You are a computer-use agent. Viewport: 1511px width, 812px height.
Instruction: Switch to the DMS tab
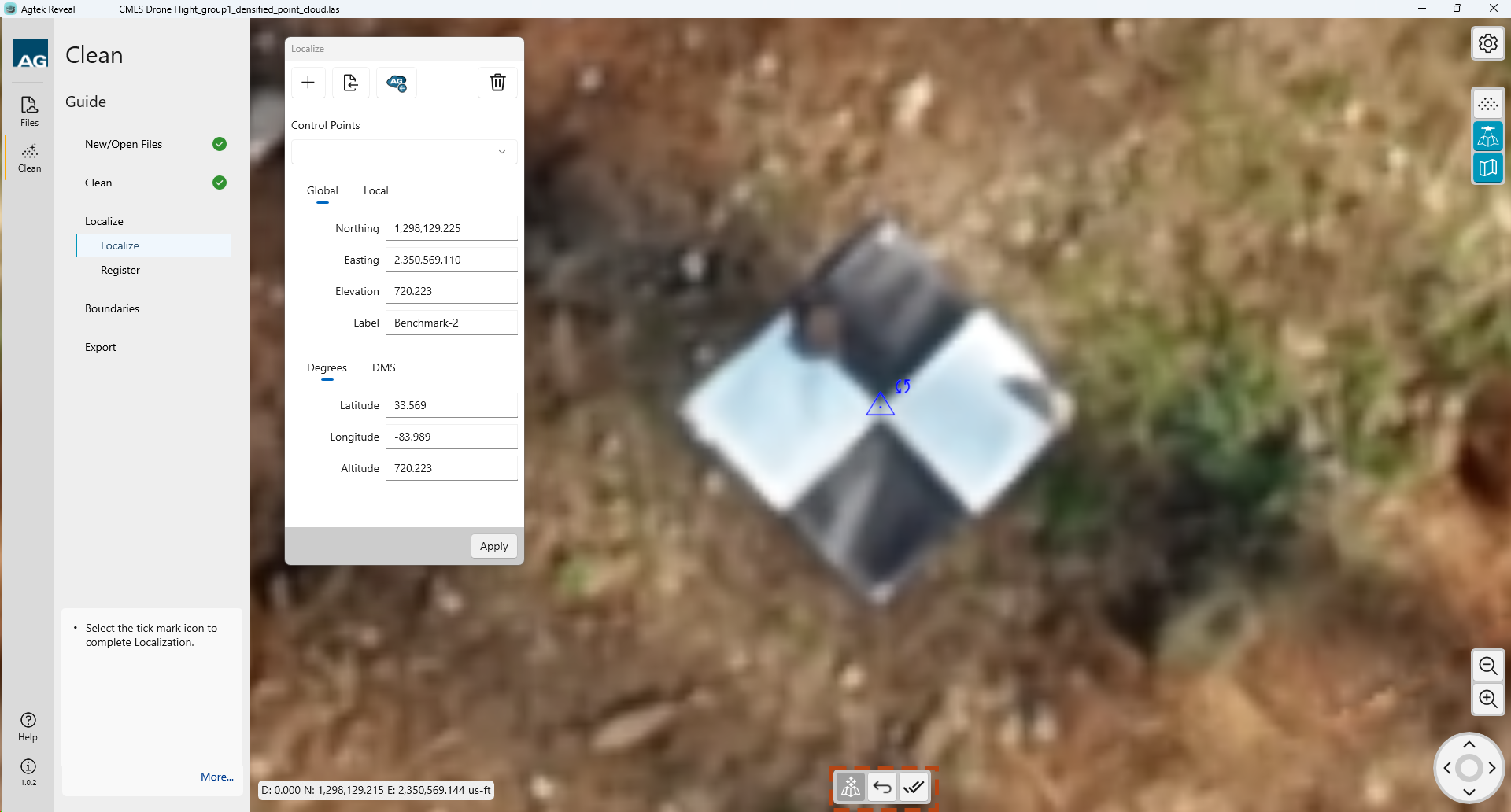(x=383, y=367)
